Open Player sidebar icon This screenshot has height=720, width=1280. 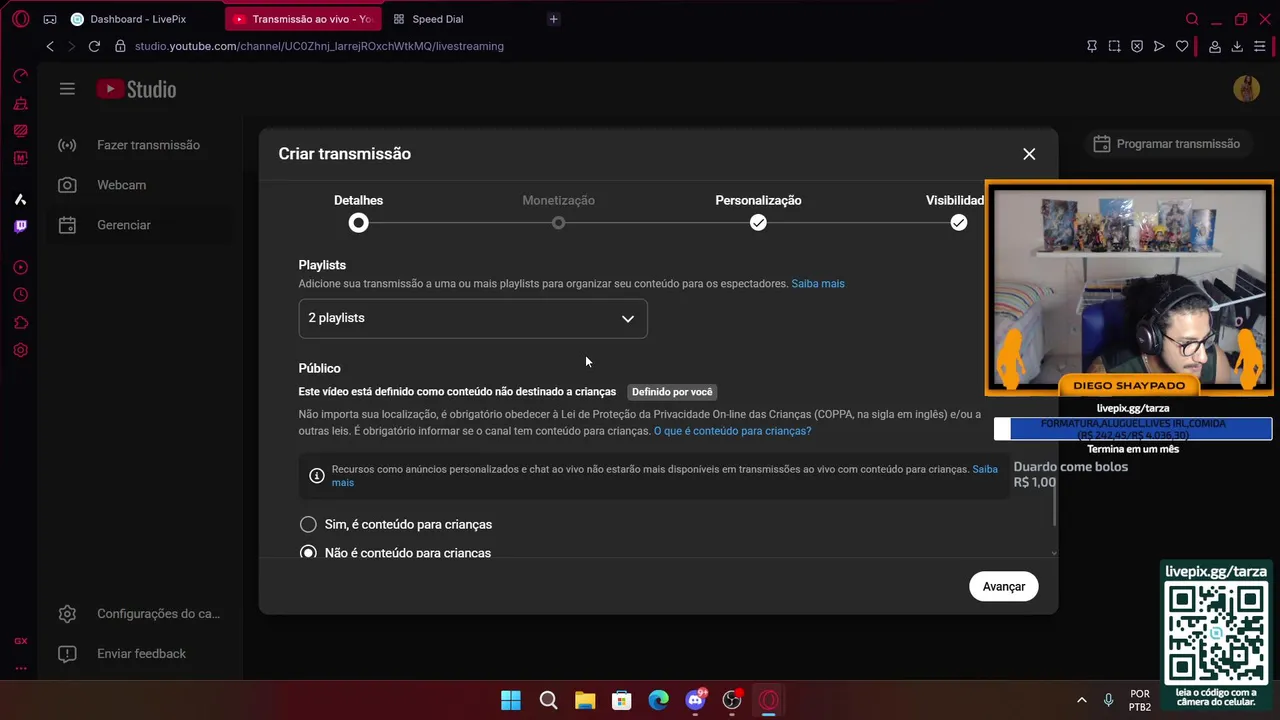pyautogui.click(x=20, y=268)
